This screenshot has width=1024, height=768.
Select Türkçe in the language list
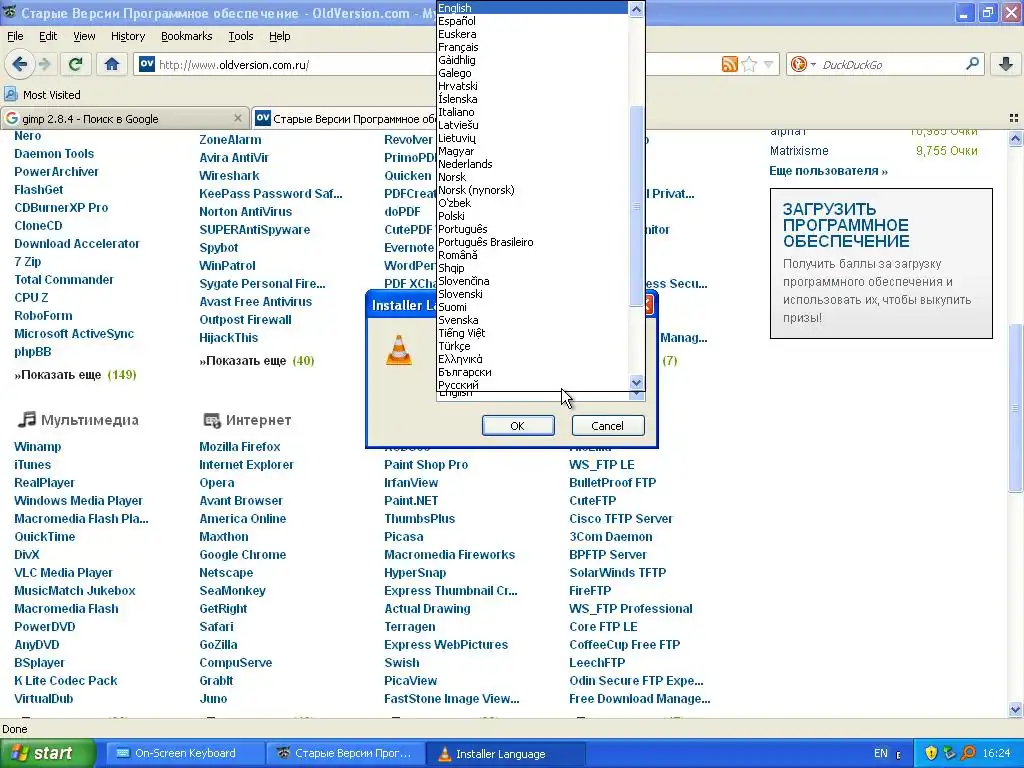(x=532, y=345)
